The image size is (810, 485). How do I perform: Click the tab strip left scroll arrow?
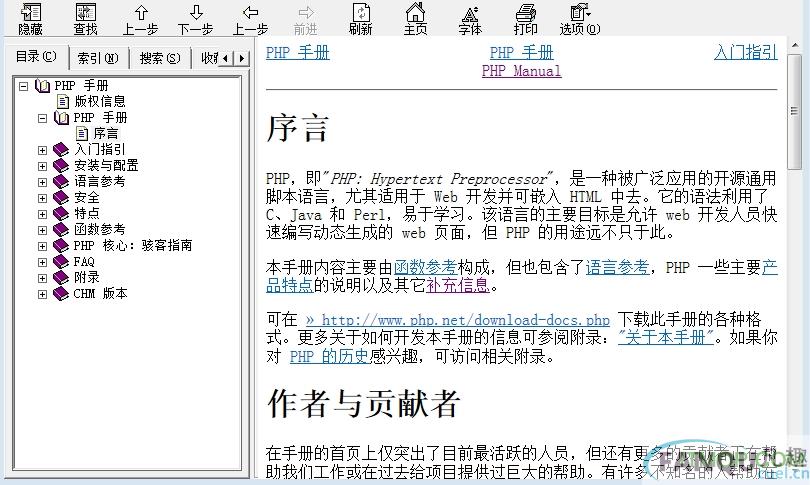(225, 58)
